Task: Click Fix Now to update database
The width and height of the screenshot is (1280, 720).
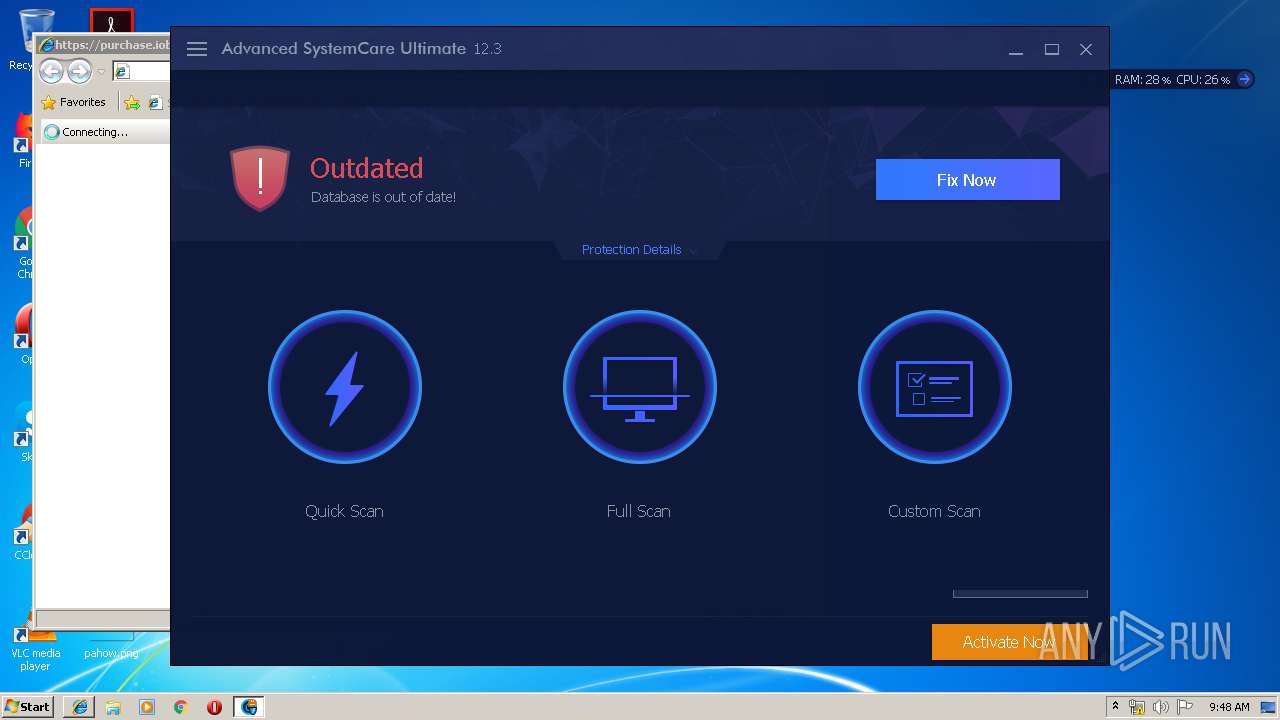Action: click(x=967, y=180)
